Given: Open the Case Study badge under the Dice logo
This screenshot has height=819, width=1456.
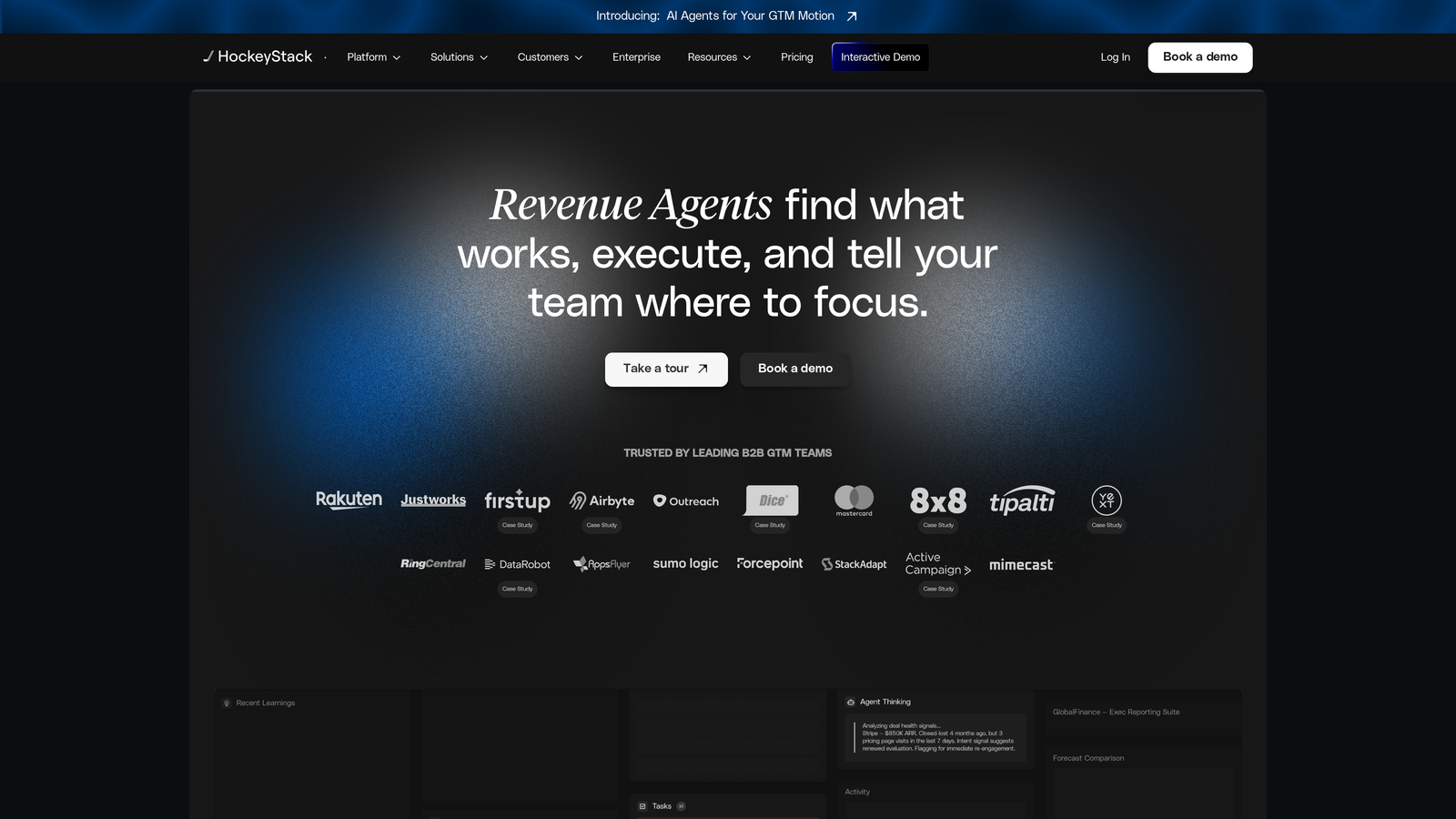Looking at the screenshot, I should click(770, 525).
